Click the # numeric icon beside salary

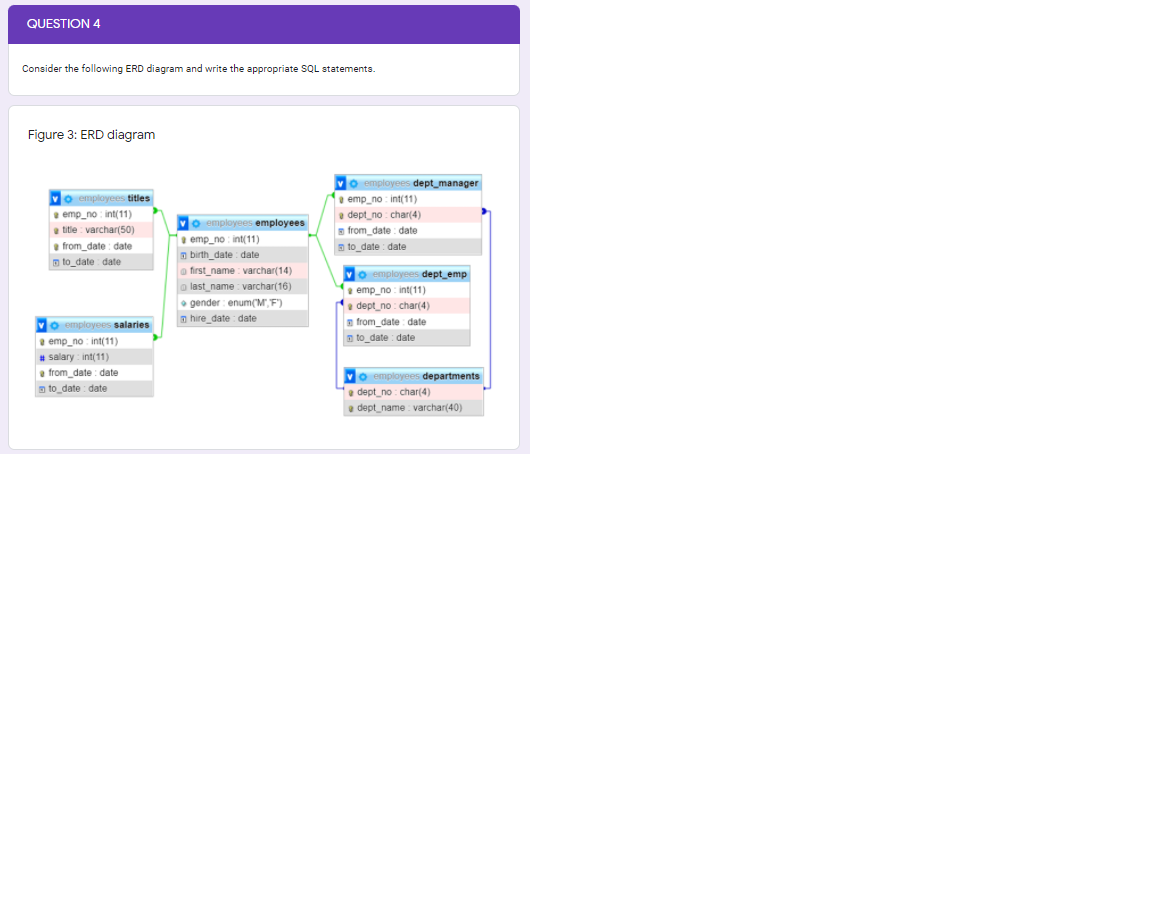42,356
